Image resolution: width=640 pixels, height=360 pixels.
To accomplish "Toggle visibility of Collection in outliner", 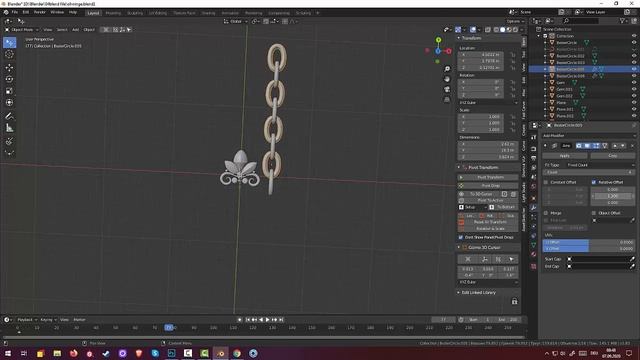I will point(634,36).
